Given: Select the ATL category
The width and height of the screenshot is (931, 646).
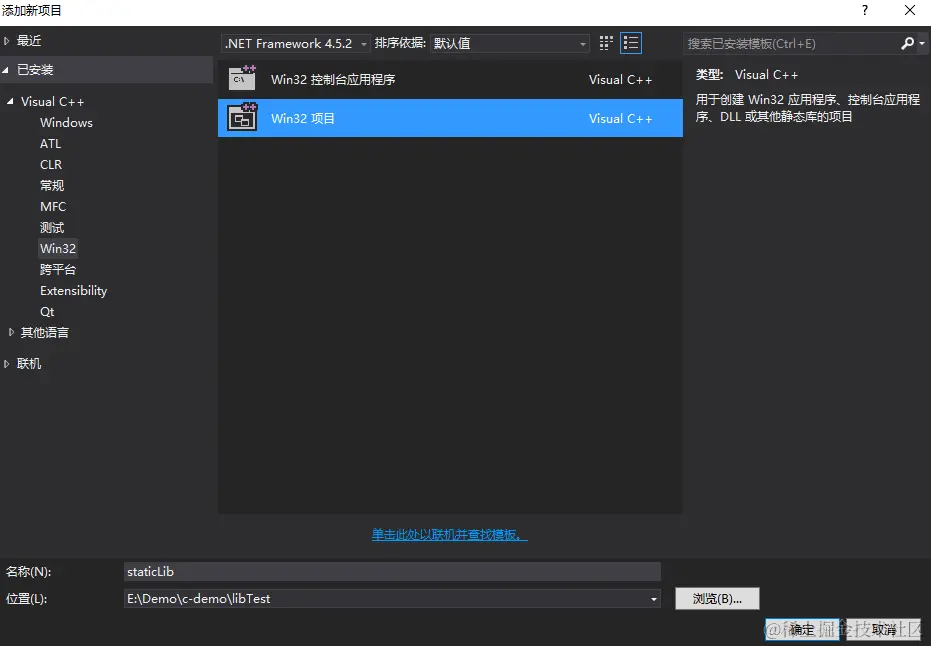Looking at the screenshot, I should pos(50,144).
